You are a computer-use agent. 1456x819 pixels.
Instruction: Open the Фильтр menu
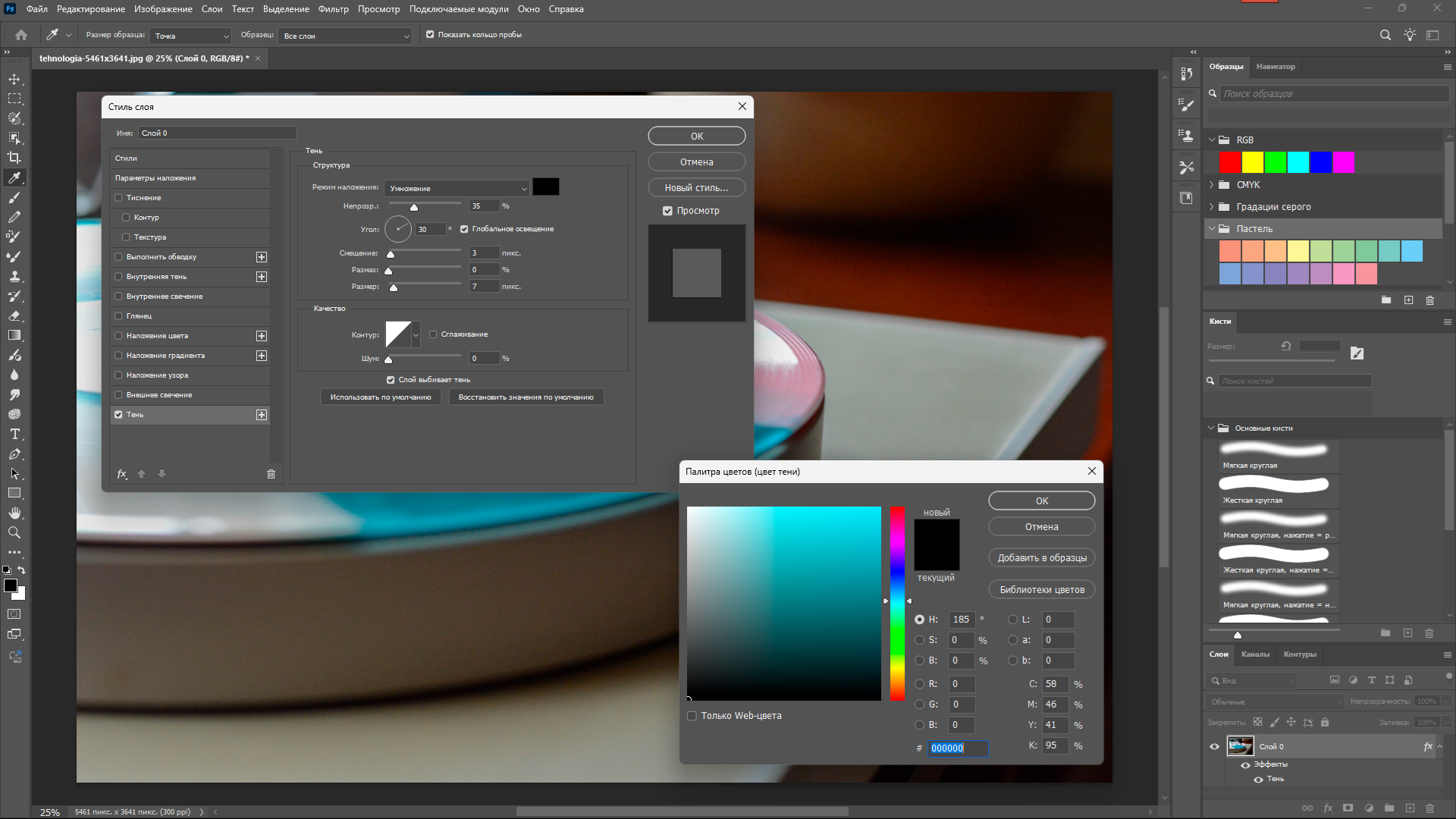coord(333,9)
